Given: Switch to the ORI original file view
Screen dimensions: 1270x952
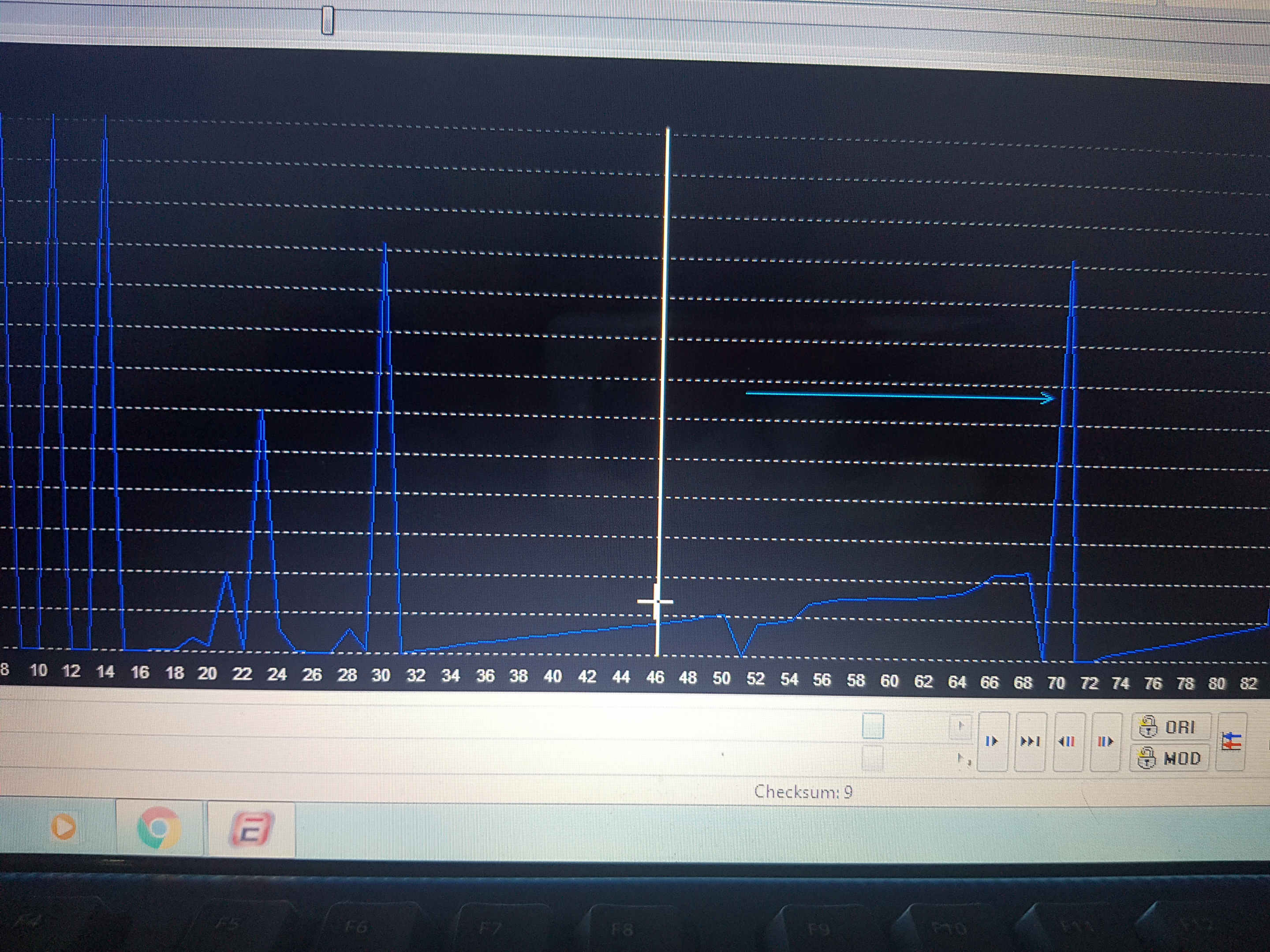Looking at the screenshot, I should pos(1171,728).
